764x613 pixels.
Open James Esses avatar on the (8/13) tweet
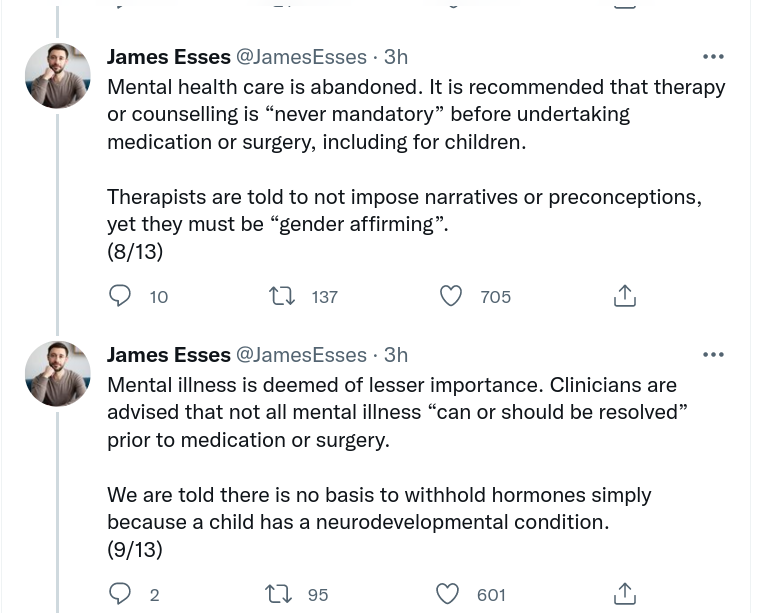[x=58, y=76]
